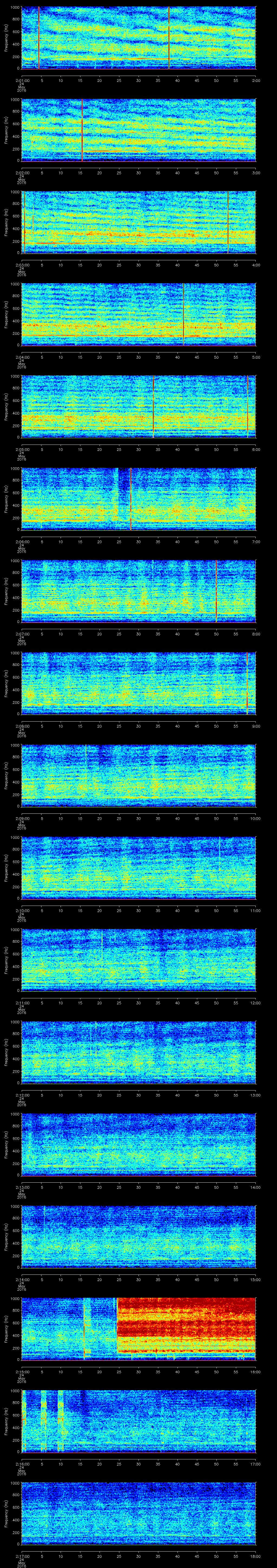Click the "2:01:00" time axis label
The width and height of the screenshot is (277, 1568).
coord(22,80)
